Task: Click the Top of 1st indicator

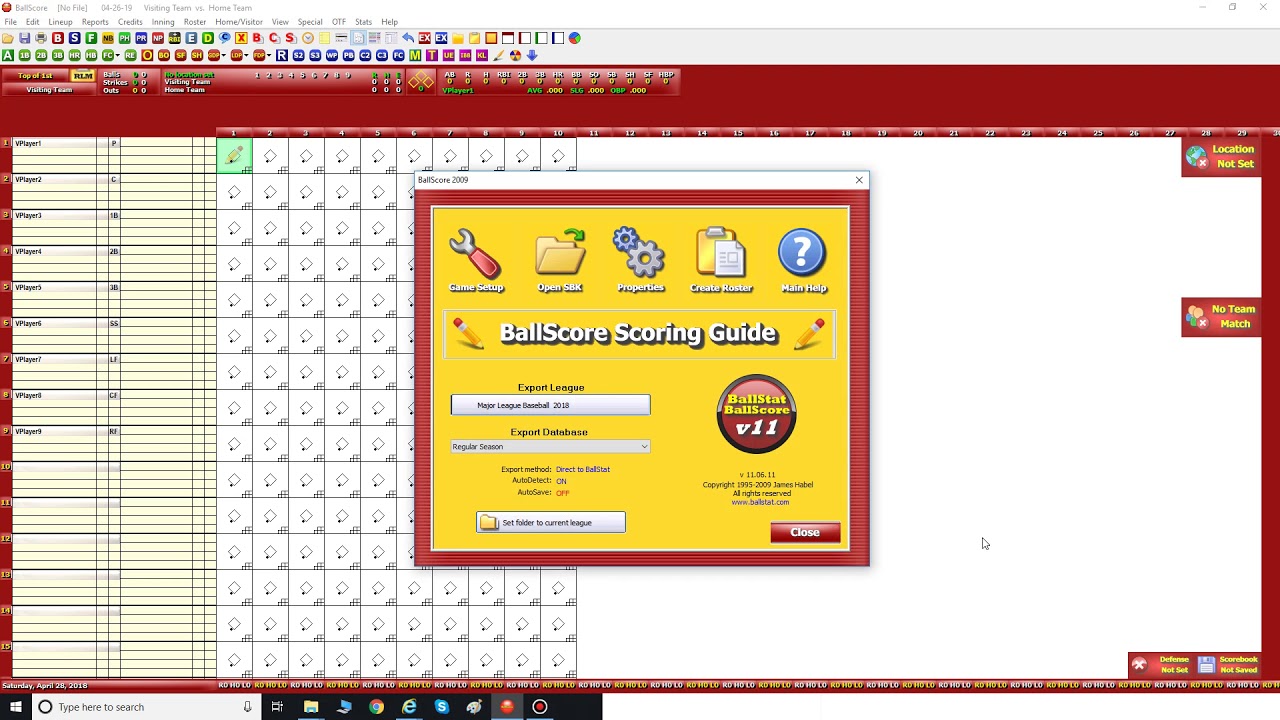Action: 35,76
